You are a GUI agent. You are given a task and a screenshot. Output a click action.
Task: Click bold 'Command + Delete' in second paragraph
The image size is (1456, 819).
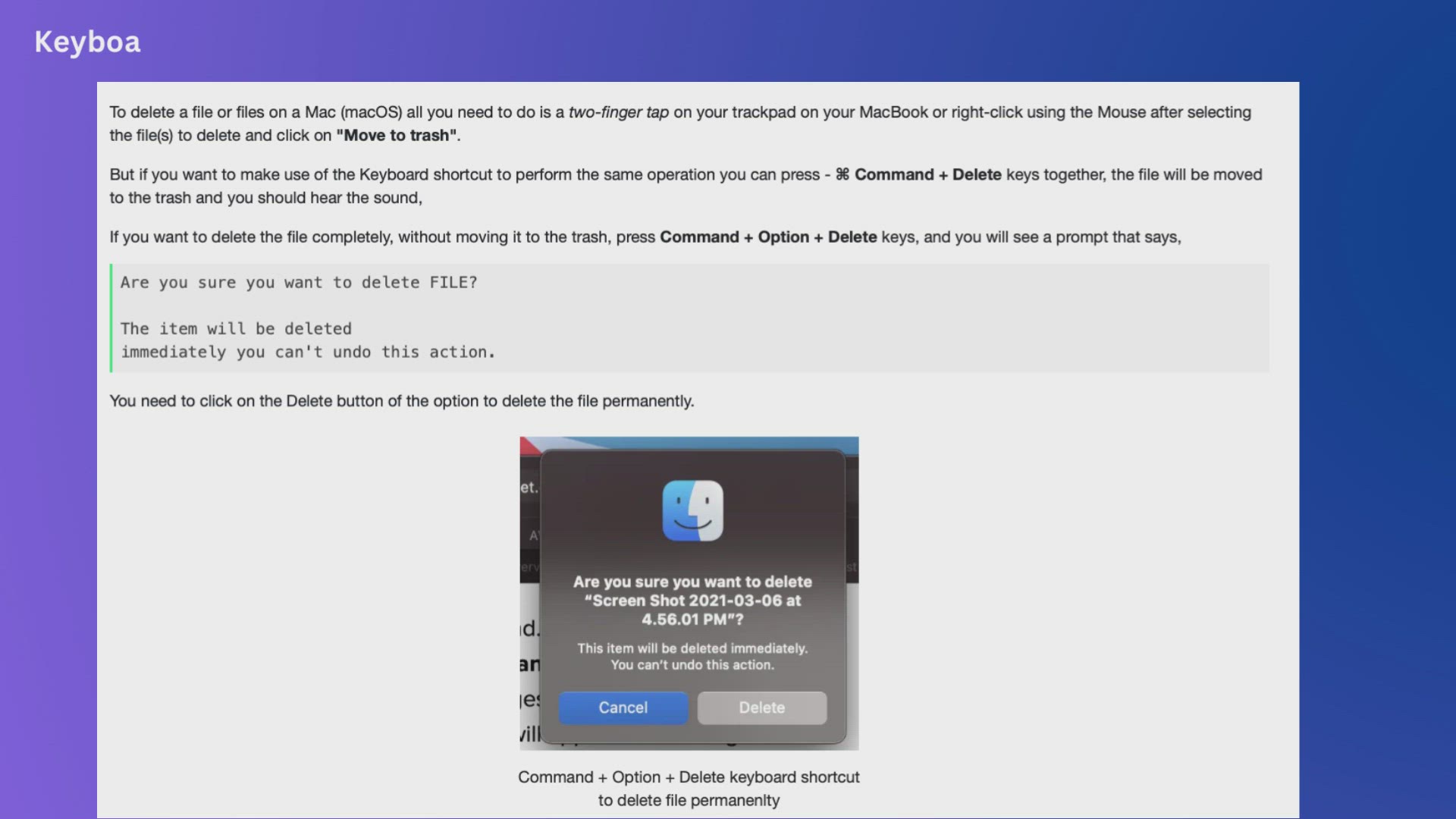point(927,175)
